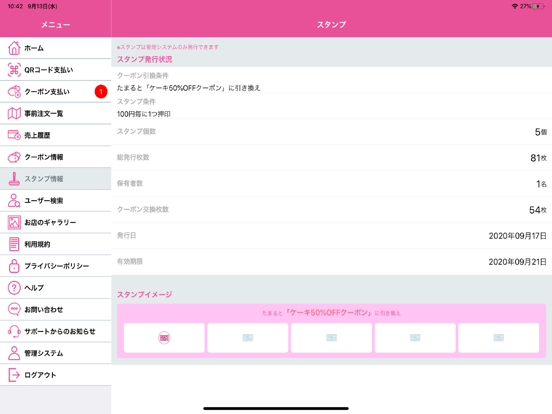552x414 pixels.
Task: Check the Wi-Fi icon in status bar
Action: pos(514,6)
